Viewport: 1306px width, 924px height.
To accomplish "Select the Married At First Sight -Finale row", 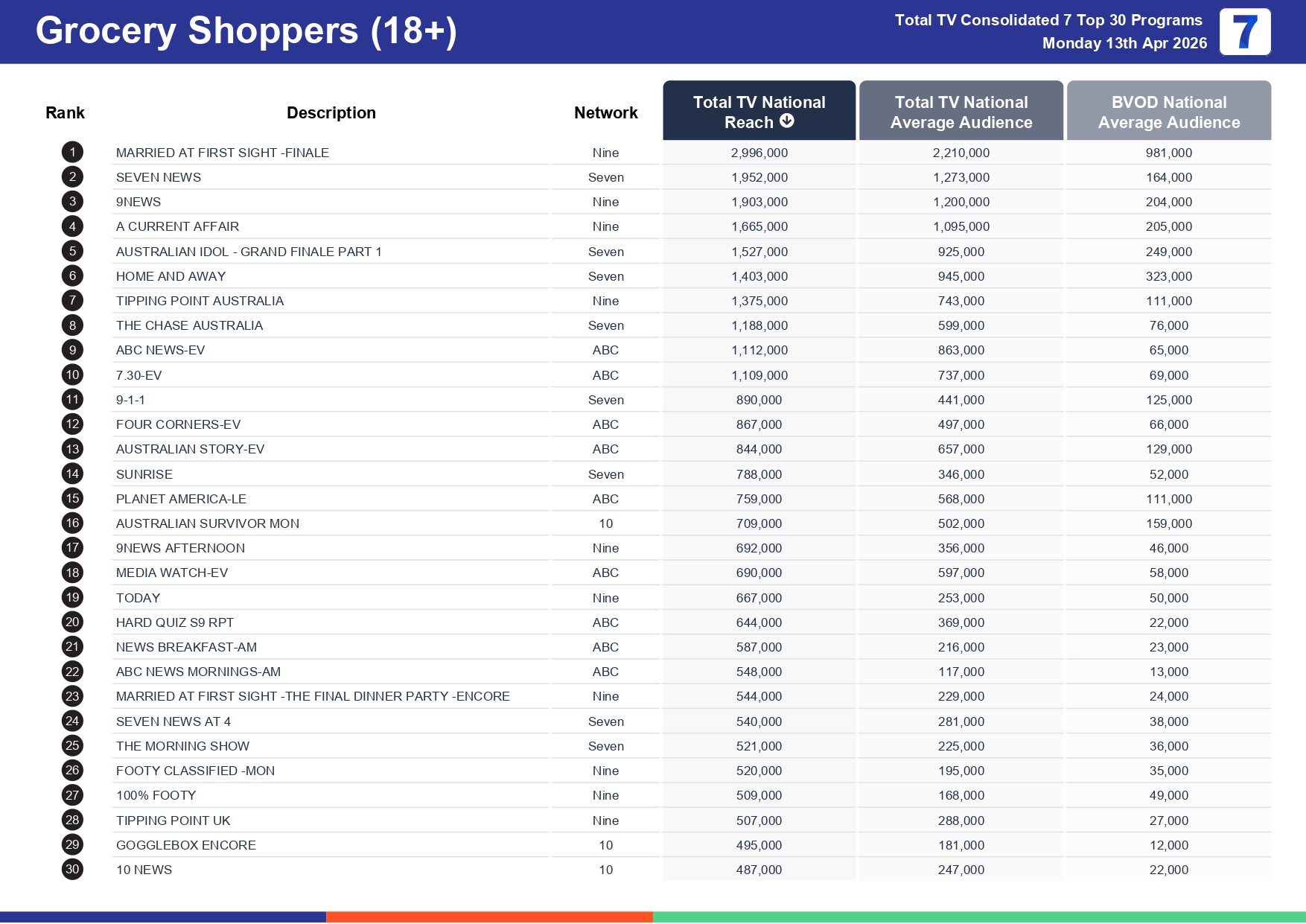I will click(x=222, y=153).
